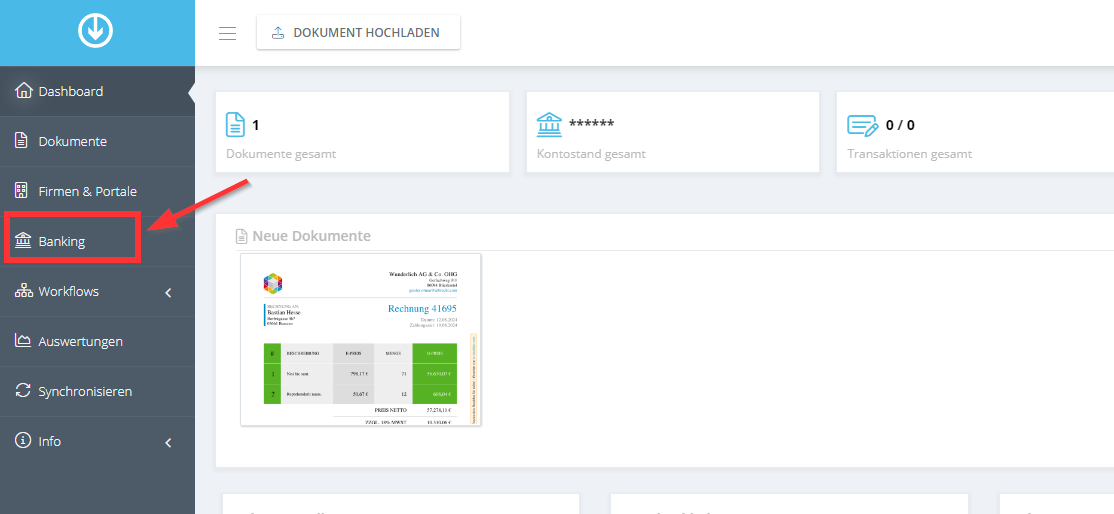Open the Dokumente menu item
This screenshot has width=1114, height=514.
click(x=97, y=141)
